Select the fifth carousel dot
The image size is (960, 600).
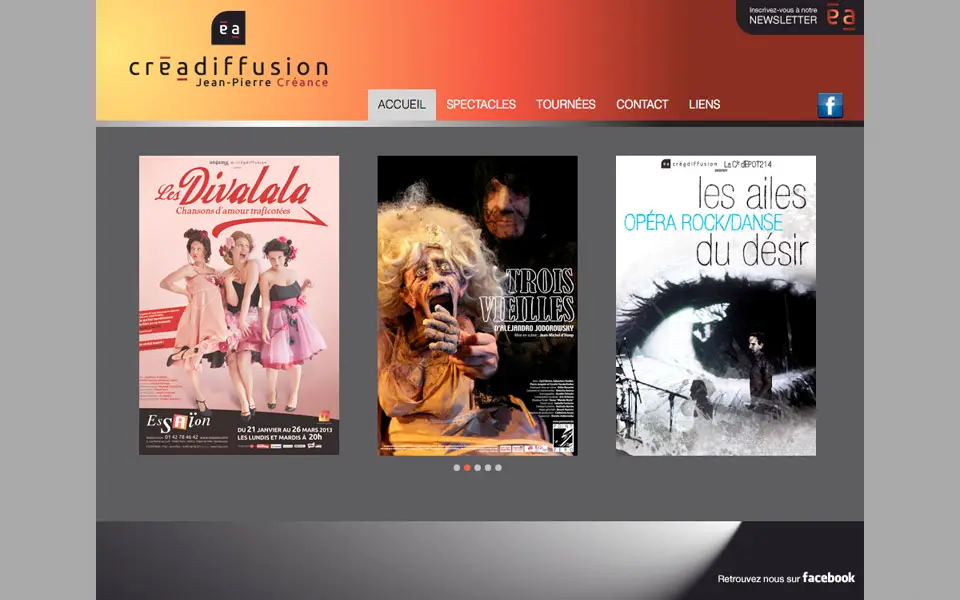tap(499, 467)
